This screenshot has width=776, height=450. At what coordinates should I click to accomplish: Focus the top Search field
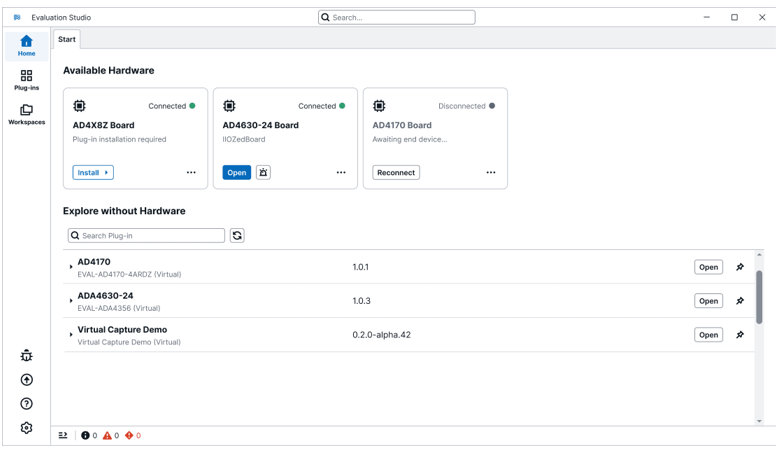(x=396, y=17)
